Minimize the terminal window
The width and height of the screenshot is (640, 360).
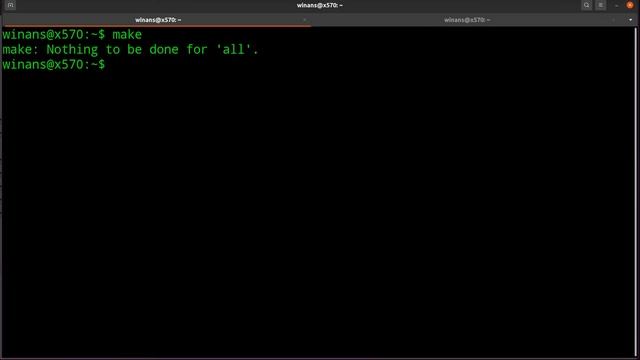click(616, 5)
